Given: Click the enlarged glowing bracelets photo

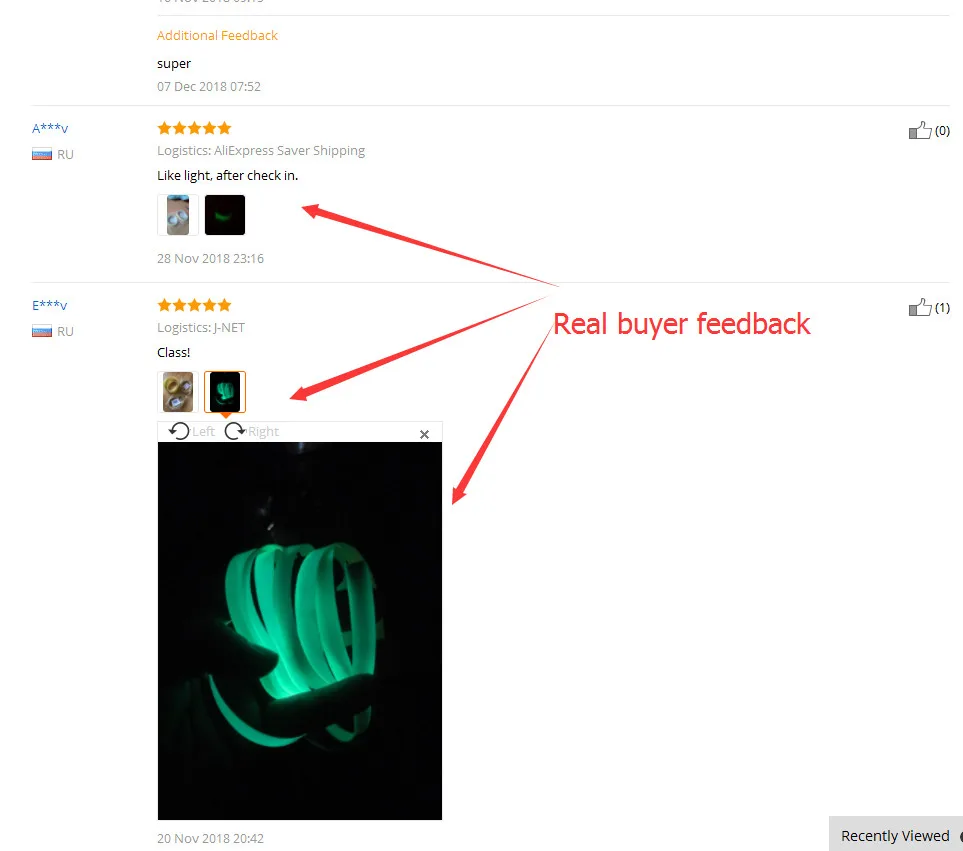Looking at the screenshot, I should [300, 631].
